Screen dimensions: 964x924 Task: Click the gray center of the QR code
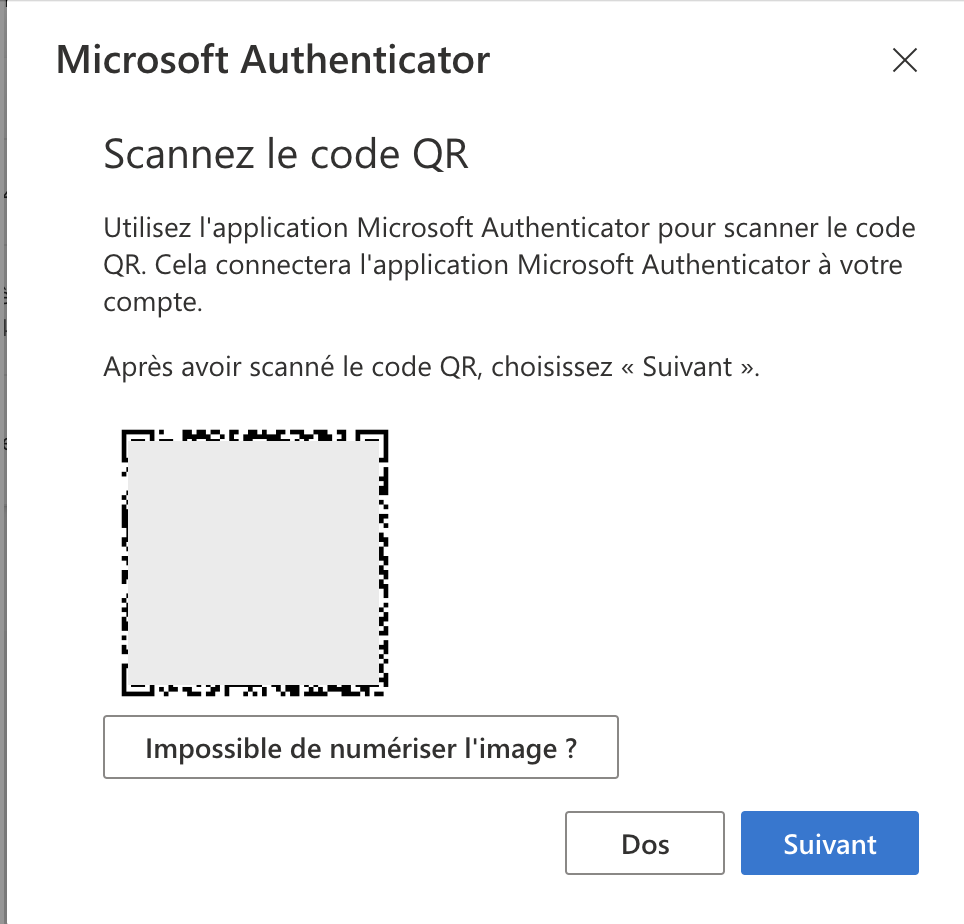click(x=254, y=562)
